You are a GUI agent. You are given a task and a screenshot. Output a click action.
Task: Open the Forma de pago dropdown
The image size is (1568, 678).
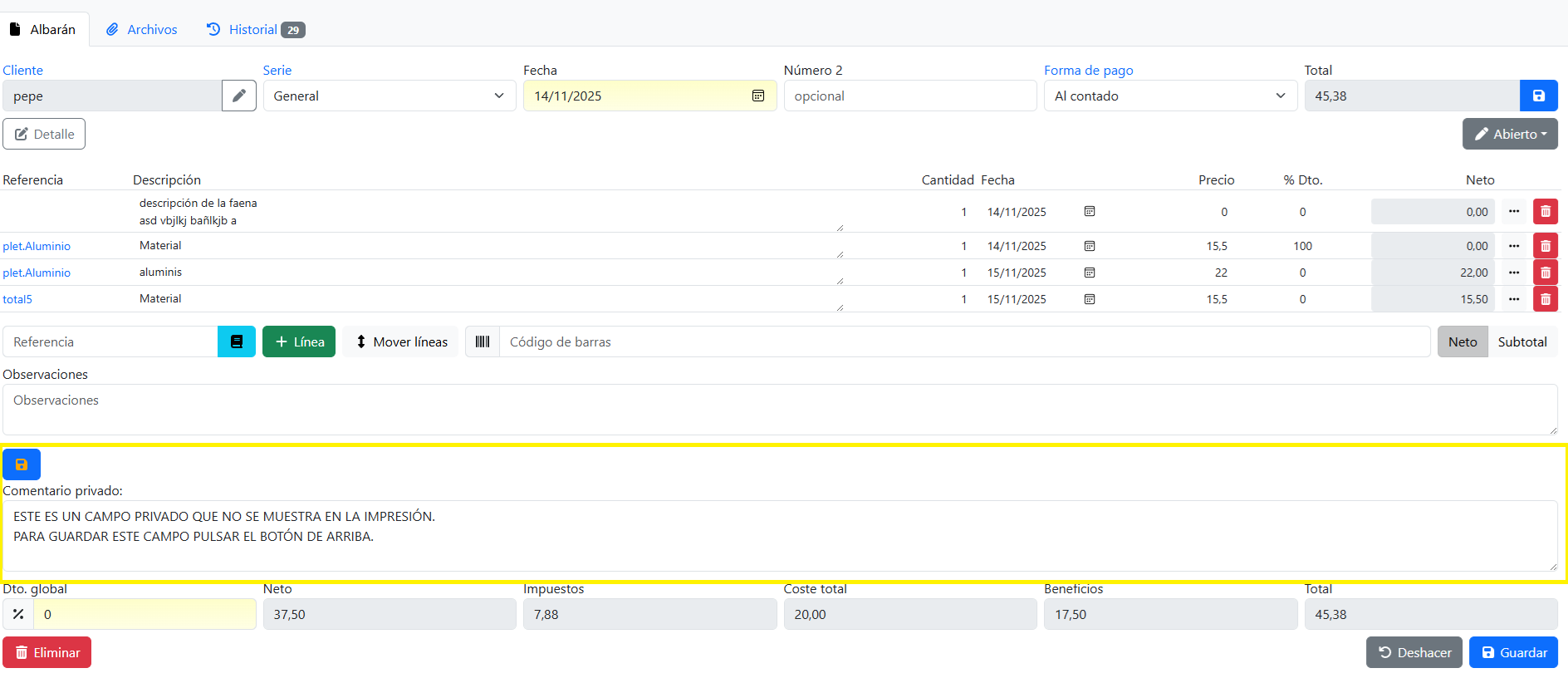(x=1169, y=96)
